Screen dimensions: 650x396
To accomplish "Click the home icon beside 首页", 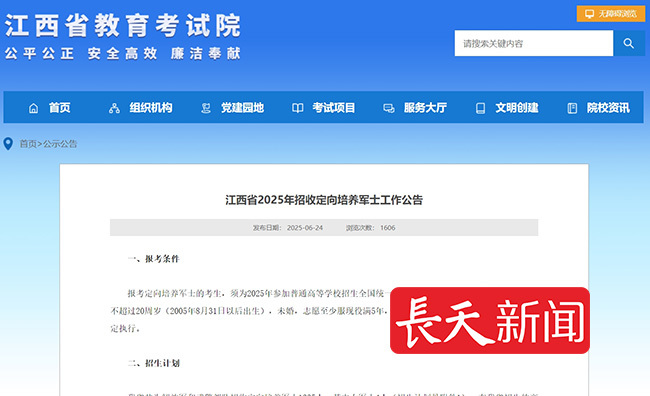I will point(34,108).
